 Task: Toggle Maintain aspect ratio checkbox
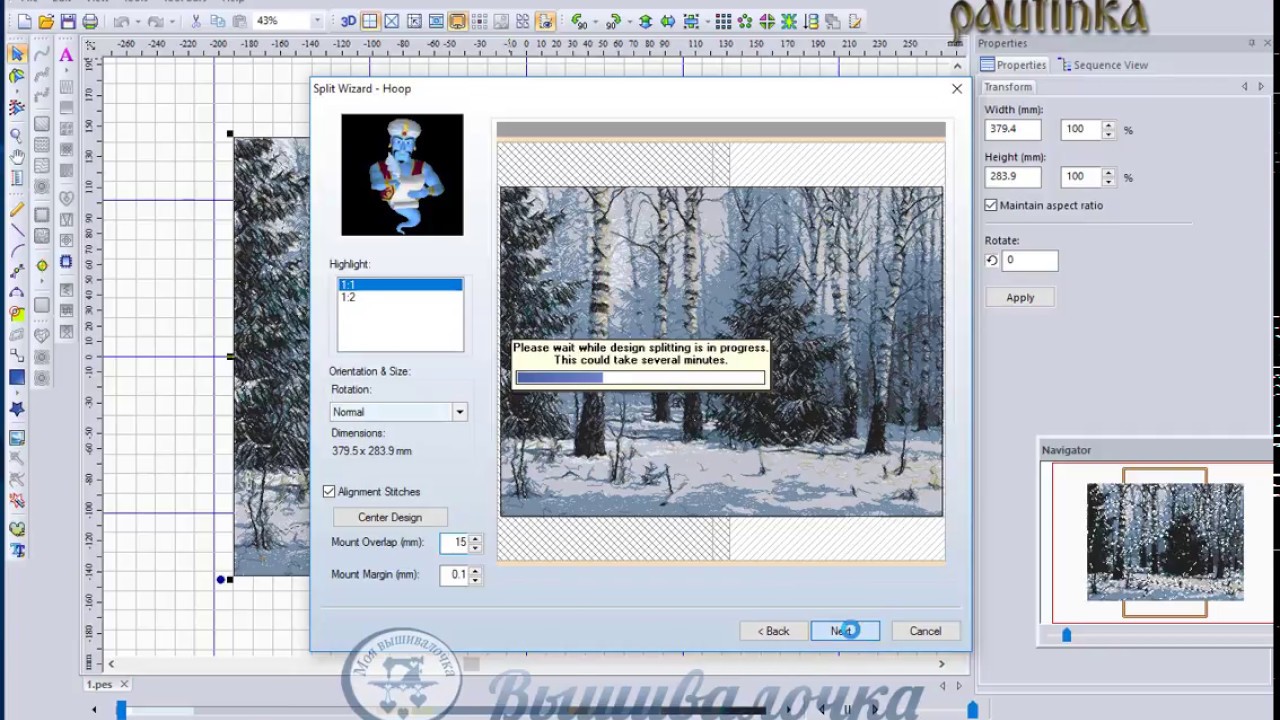click(x=991, y=205)
